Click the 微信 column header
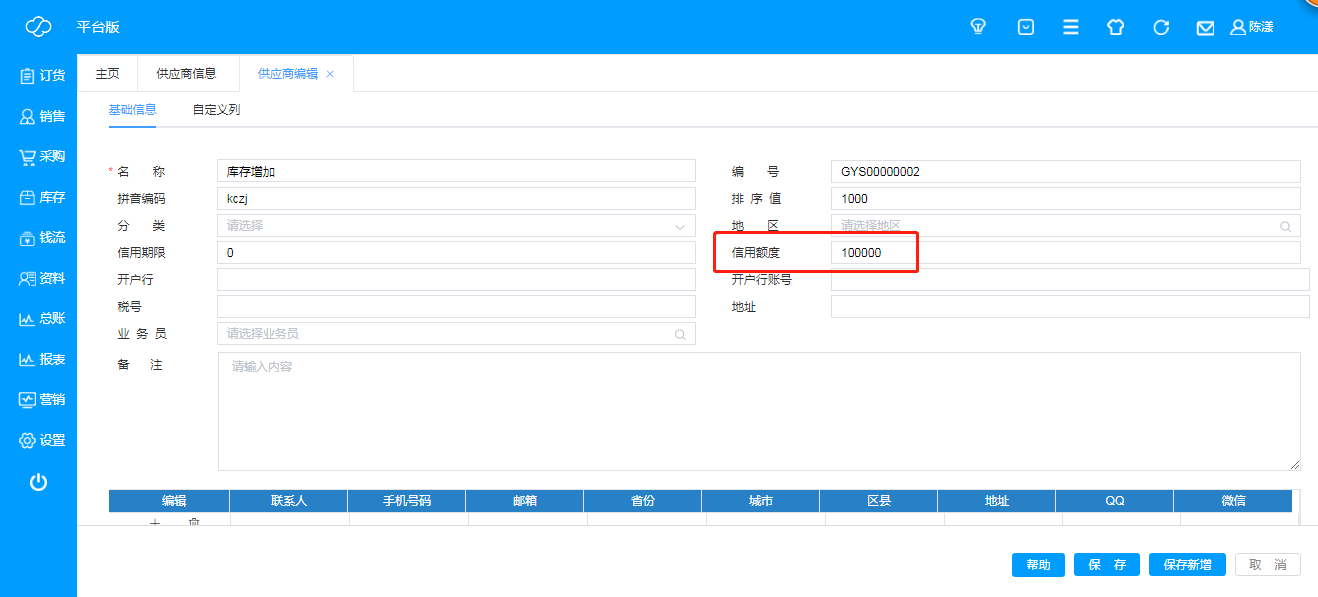The width and height of the screenshot is (1318, 597). [x=1233, y=500]
